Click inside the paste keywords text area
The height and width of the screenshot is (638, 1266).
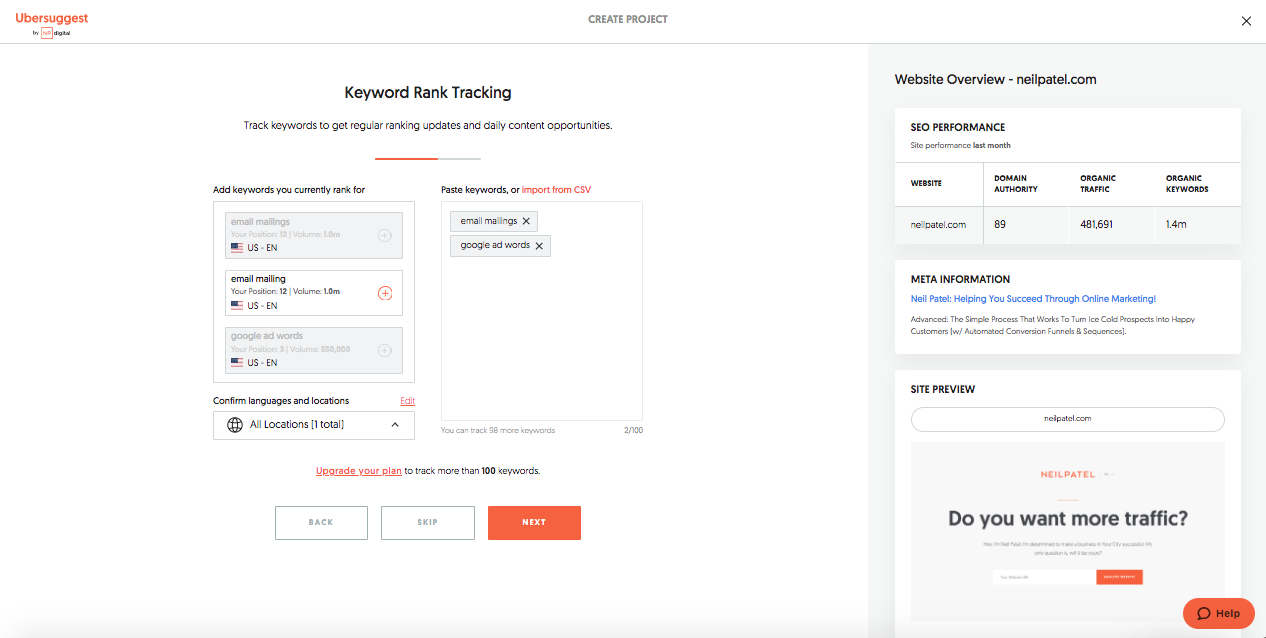click(541, 340)
